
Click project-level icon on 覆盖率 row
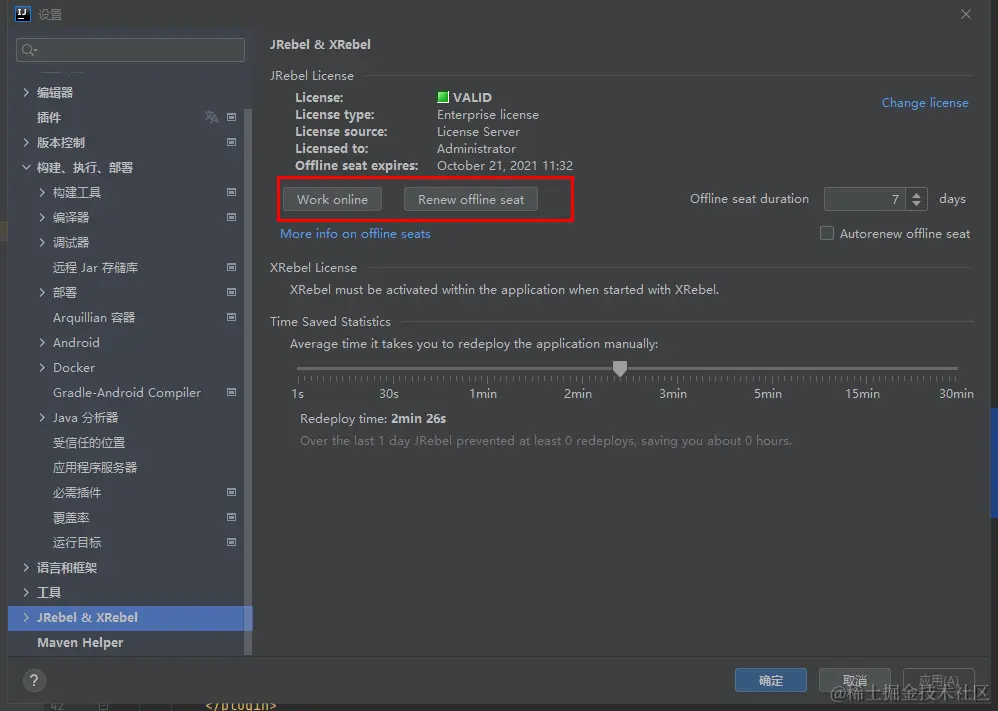[x=232, y=517]
